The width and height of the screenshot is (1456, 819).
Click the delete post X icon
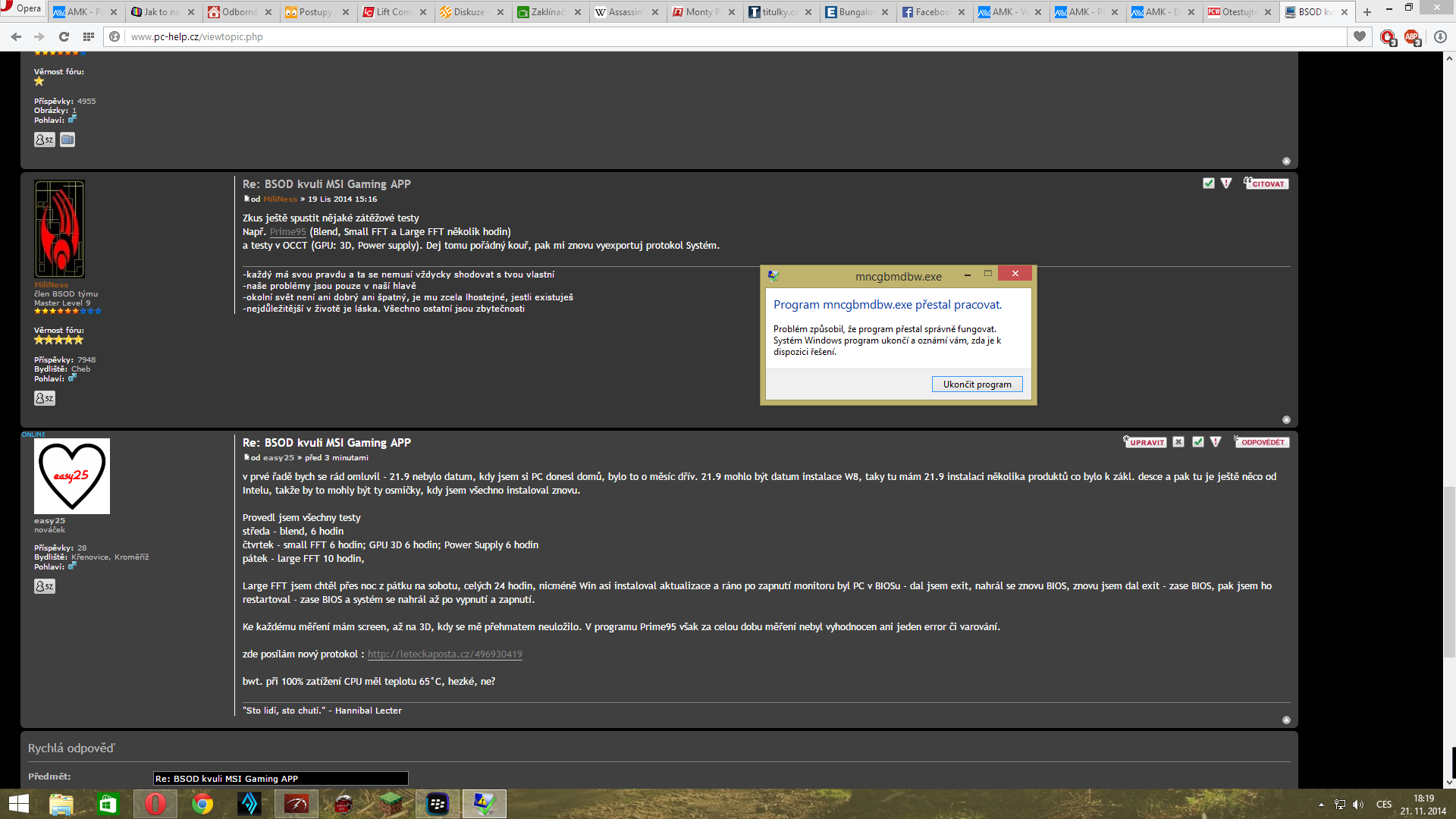click(x=1178, y=442)
